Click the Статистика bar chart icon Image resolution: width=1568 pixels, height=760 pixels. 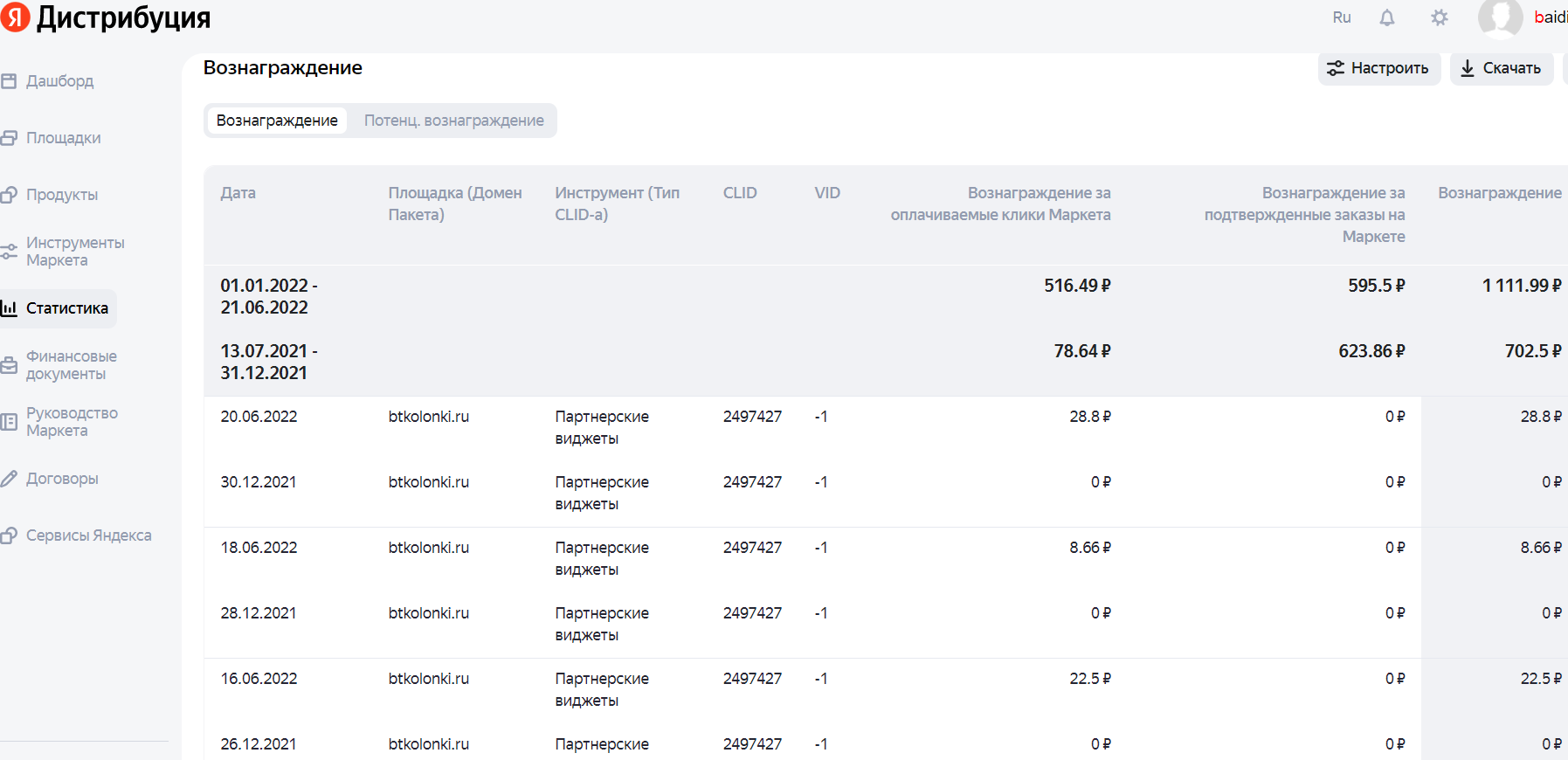9,308
